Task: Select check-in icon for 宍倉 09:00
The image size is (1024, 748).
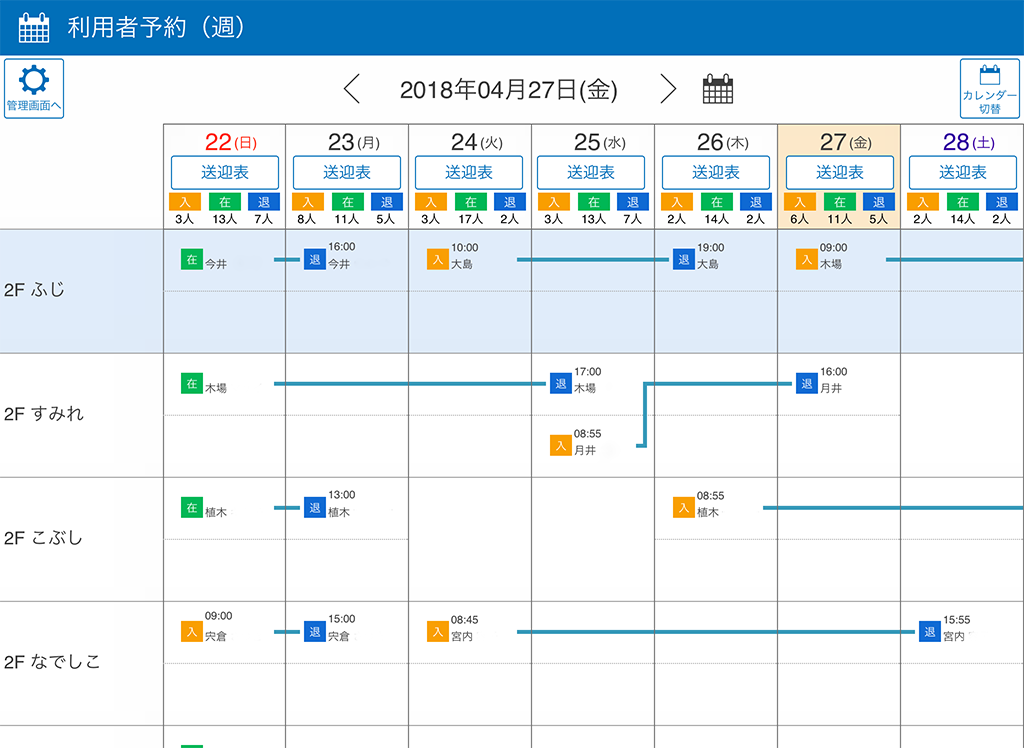Action: tap(192, 631)
